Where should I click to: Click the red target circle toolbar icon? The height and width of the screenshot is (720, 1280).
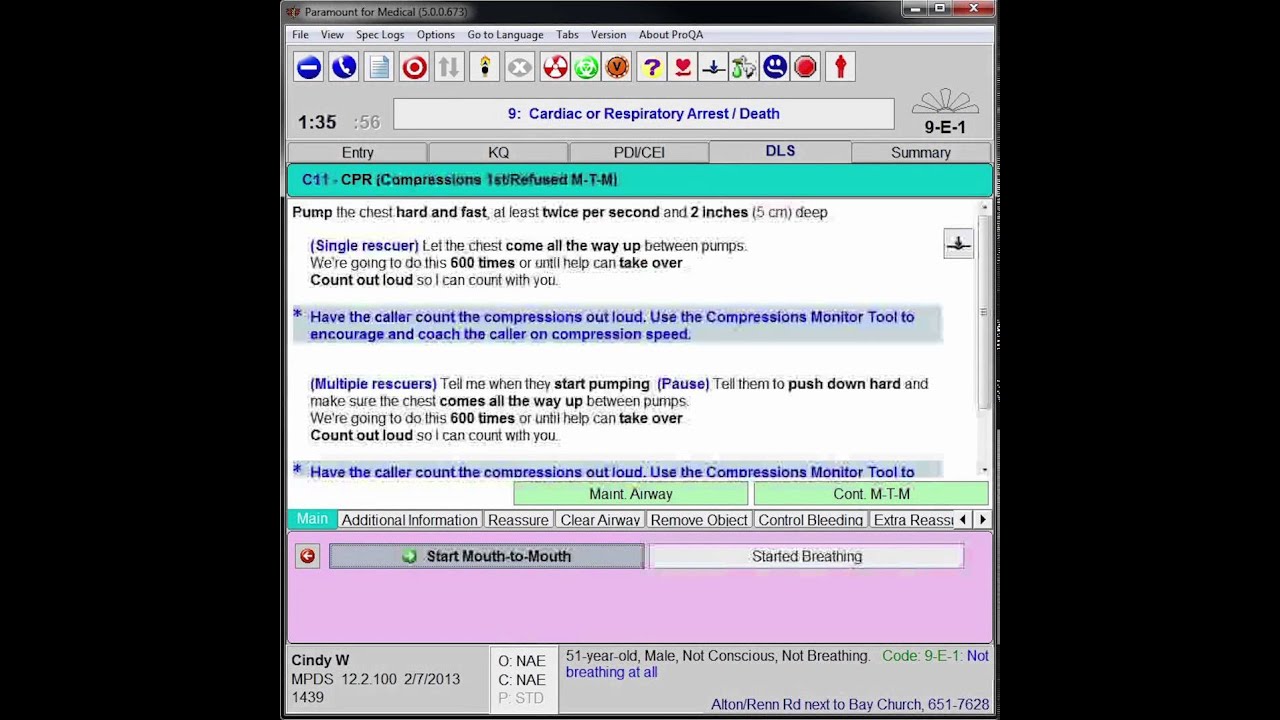(414, 67)
